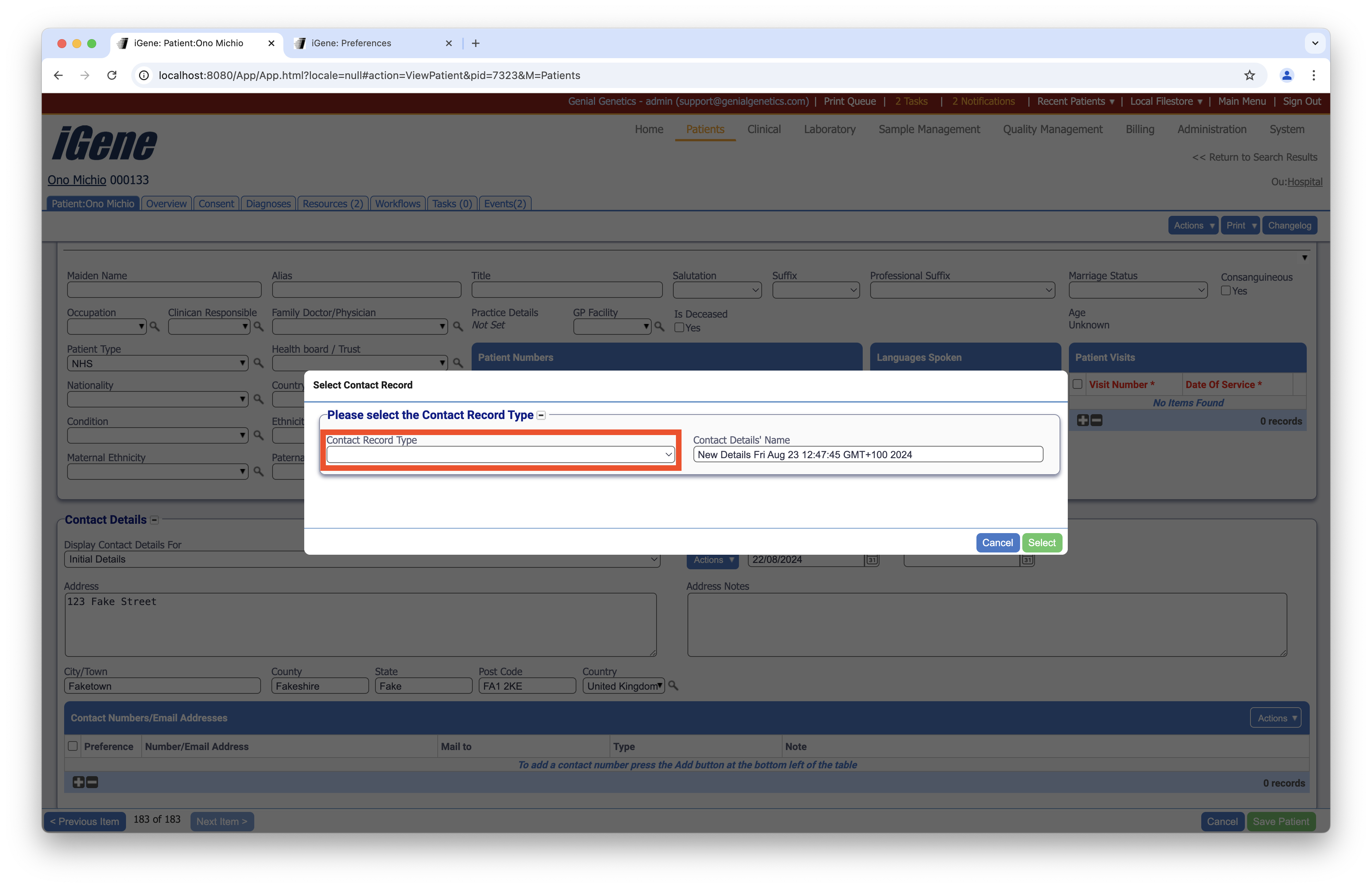
Task: Click Return to Search Results link
Action: pos(1255,157)
